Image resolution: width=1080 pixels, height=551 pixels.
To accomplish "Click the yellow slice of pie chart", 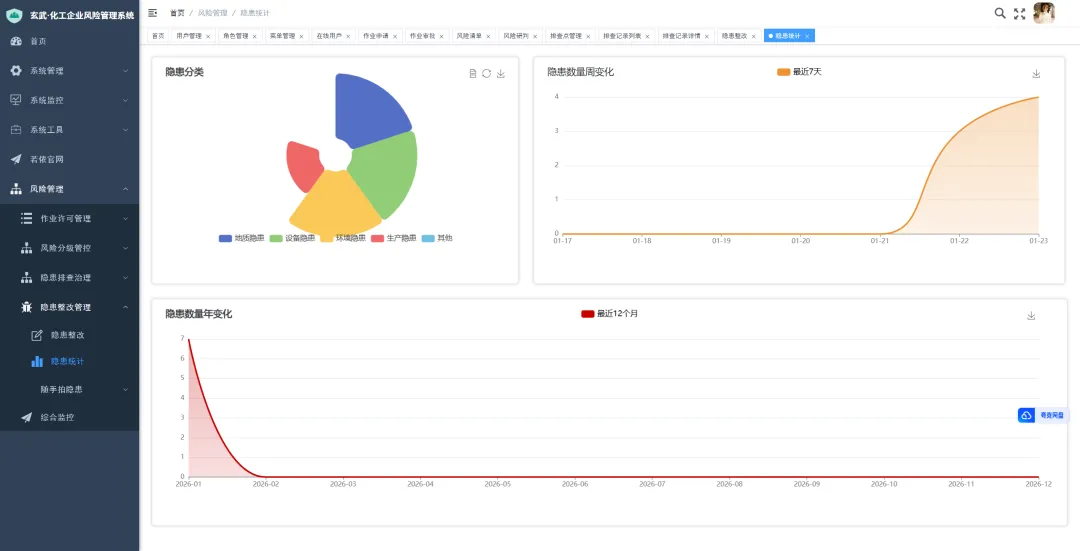I will [x=335, y=204].
